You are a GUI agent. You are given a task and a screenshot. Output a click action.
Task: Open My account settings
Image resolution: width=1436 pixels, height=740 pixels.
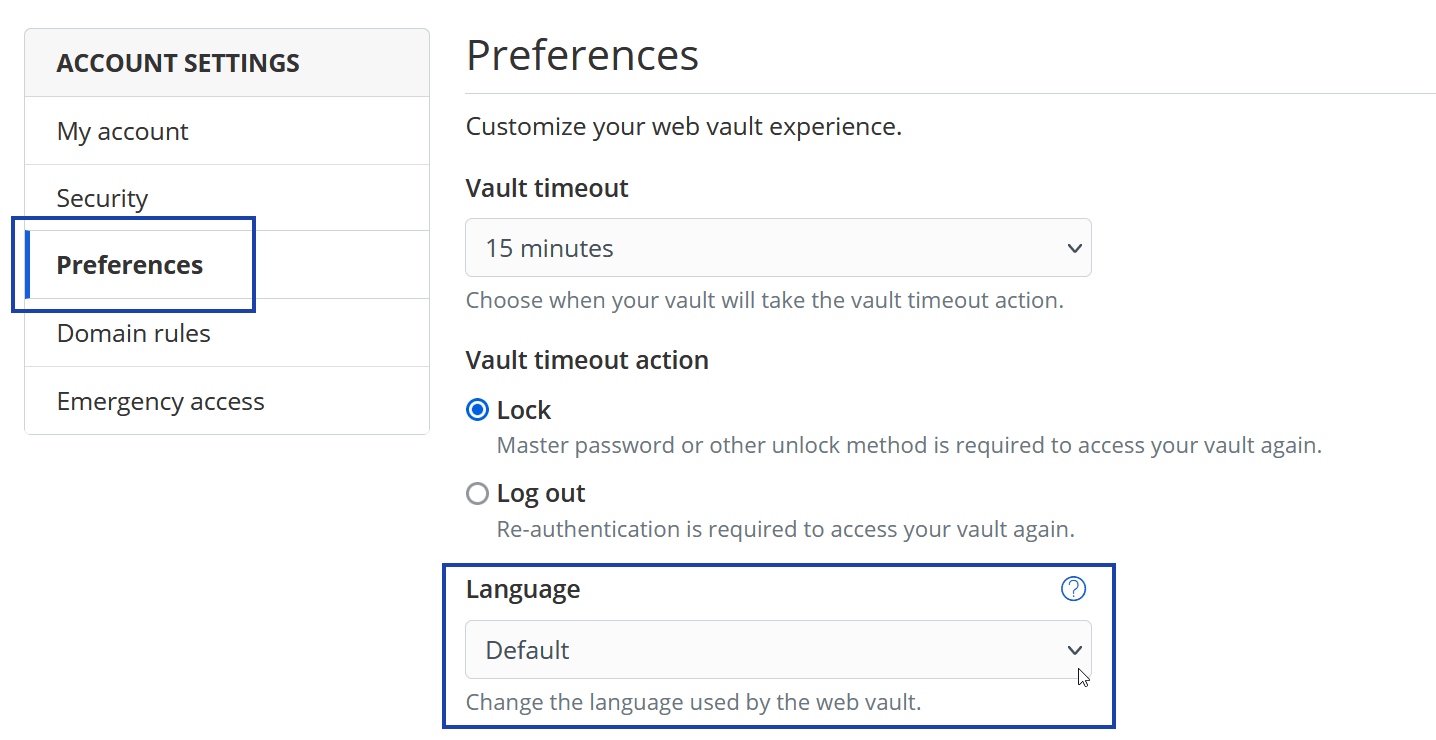click(123, 131)
